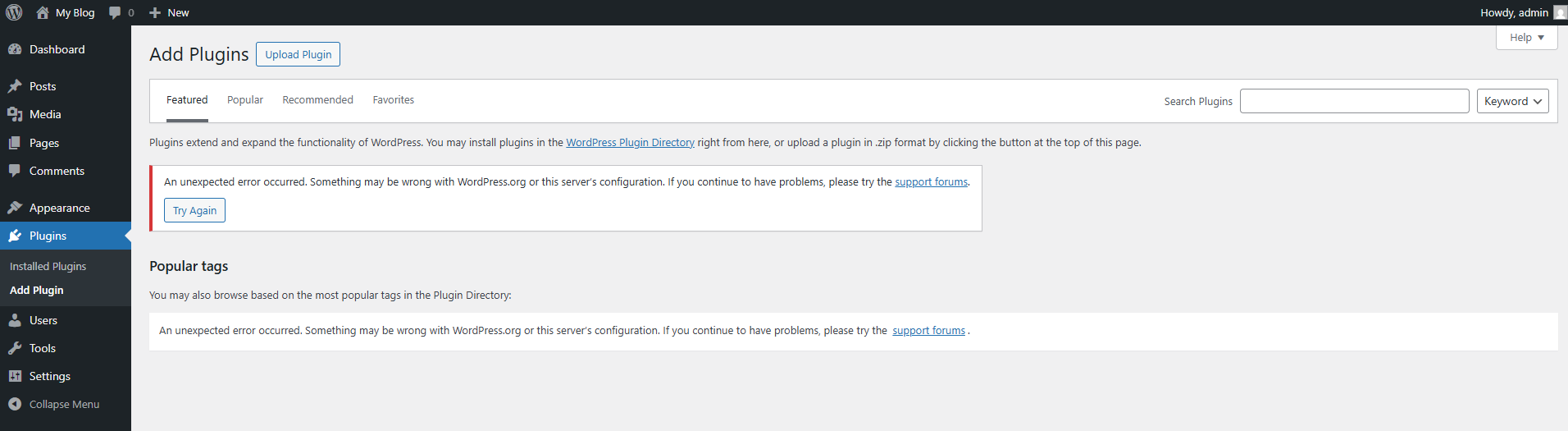Click the Users person icon

15,320
